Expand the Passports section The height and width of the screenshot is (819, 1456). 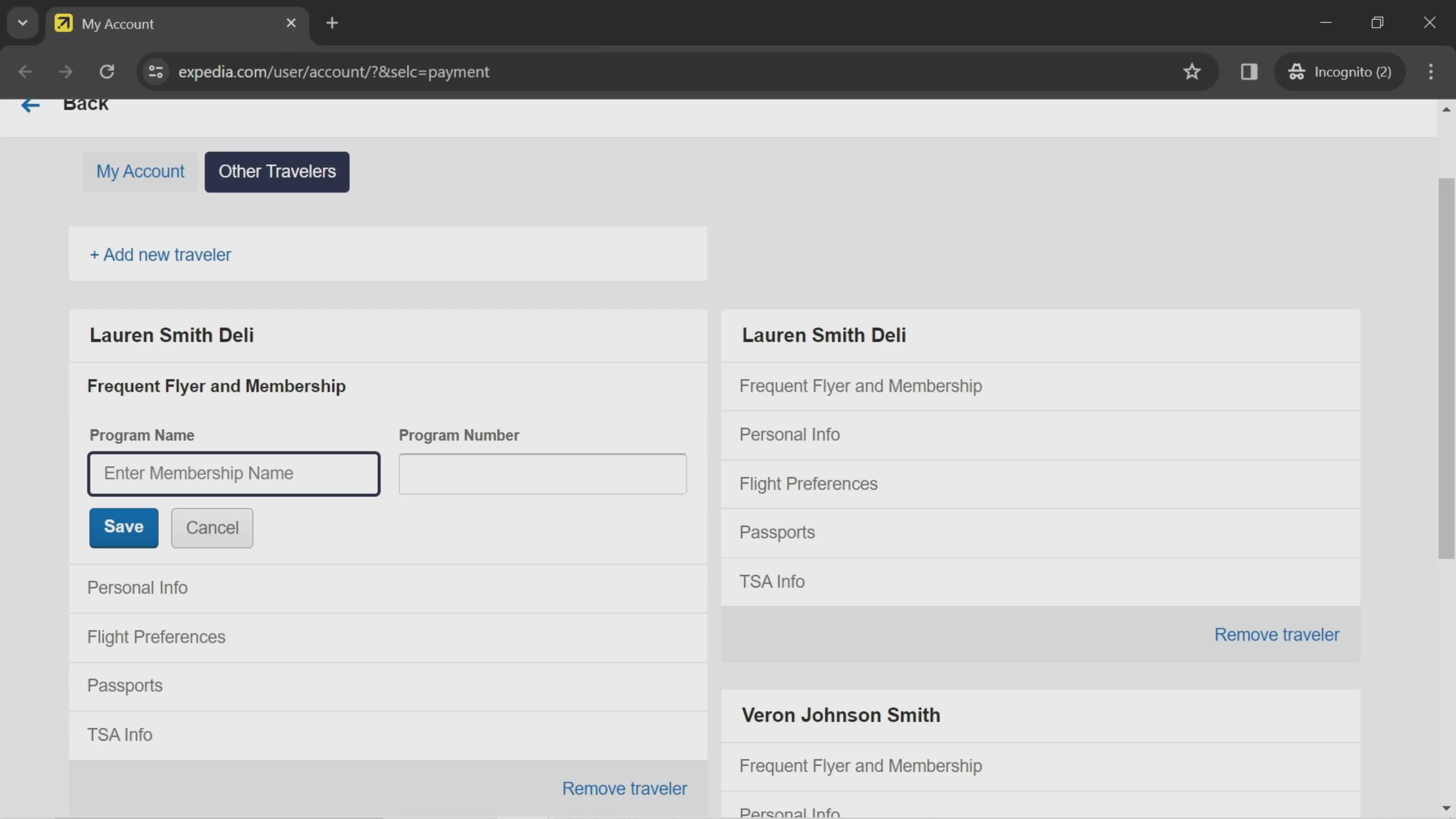click(124, 685)
